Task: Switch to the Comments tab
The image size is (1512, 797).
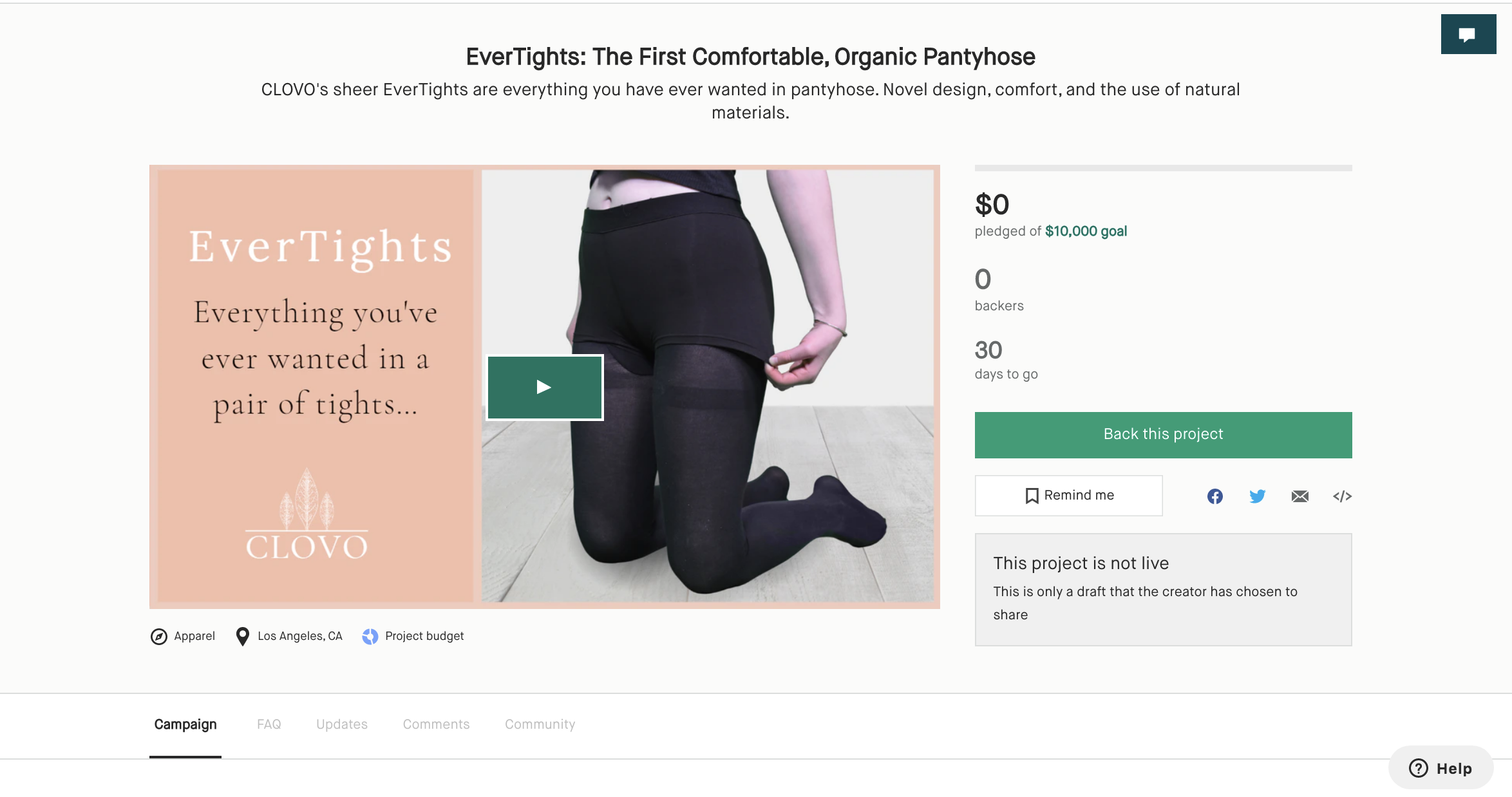Action: click(436, 724)
